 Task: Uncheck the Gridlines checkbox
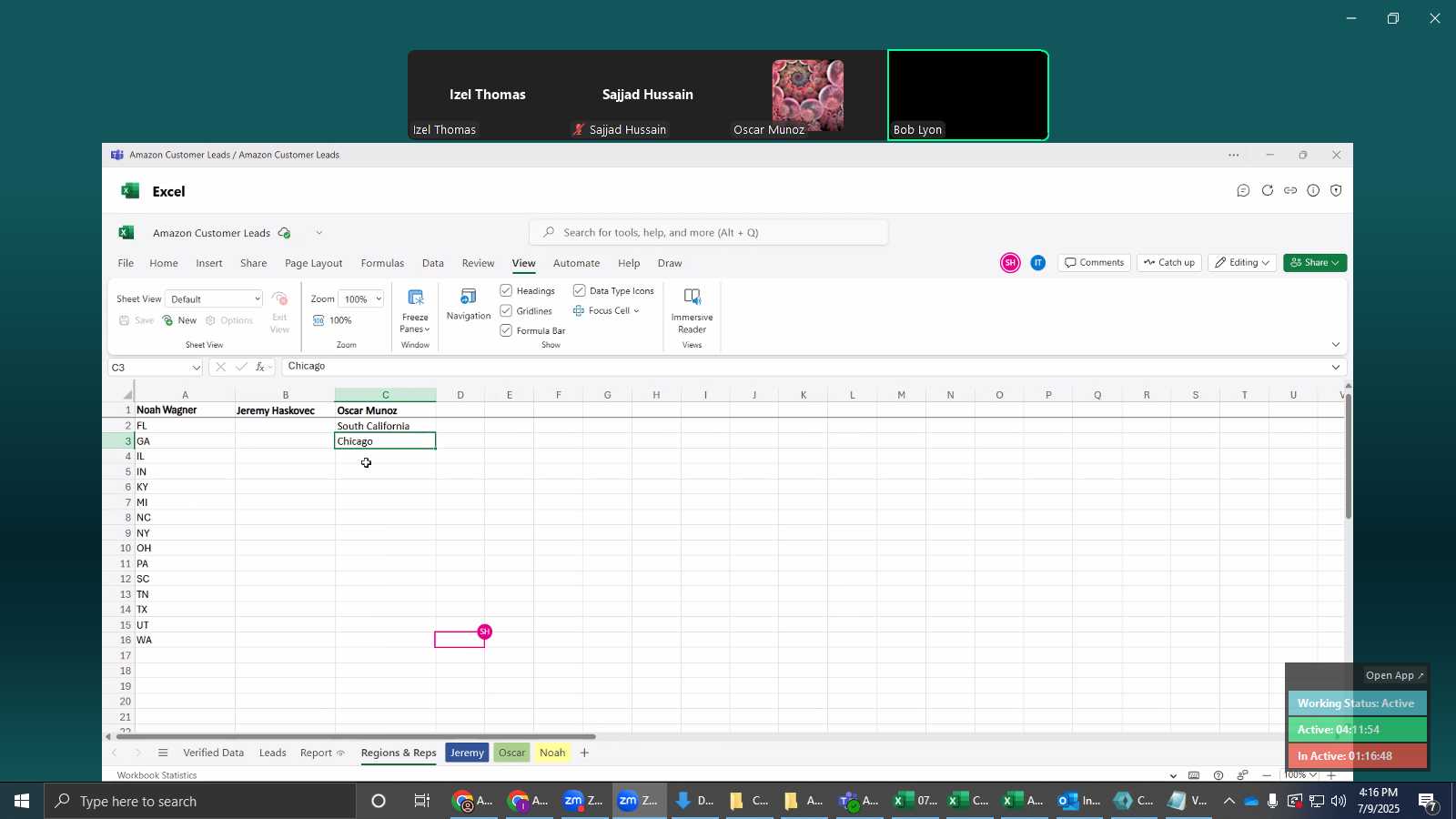[506, 310]
